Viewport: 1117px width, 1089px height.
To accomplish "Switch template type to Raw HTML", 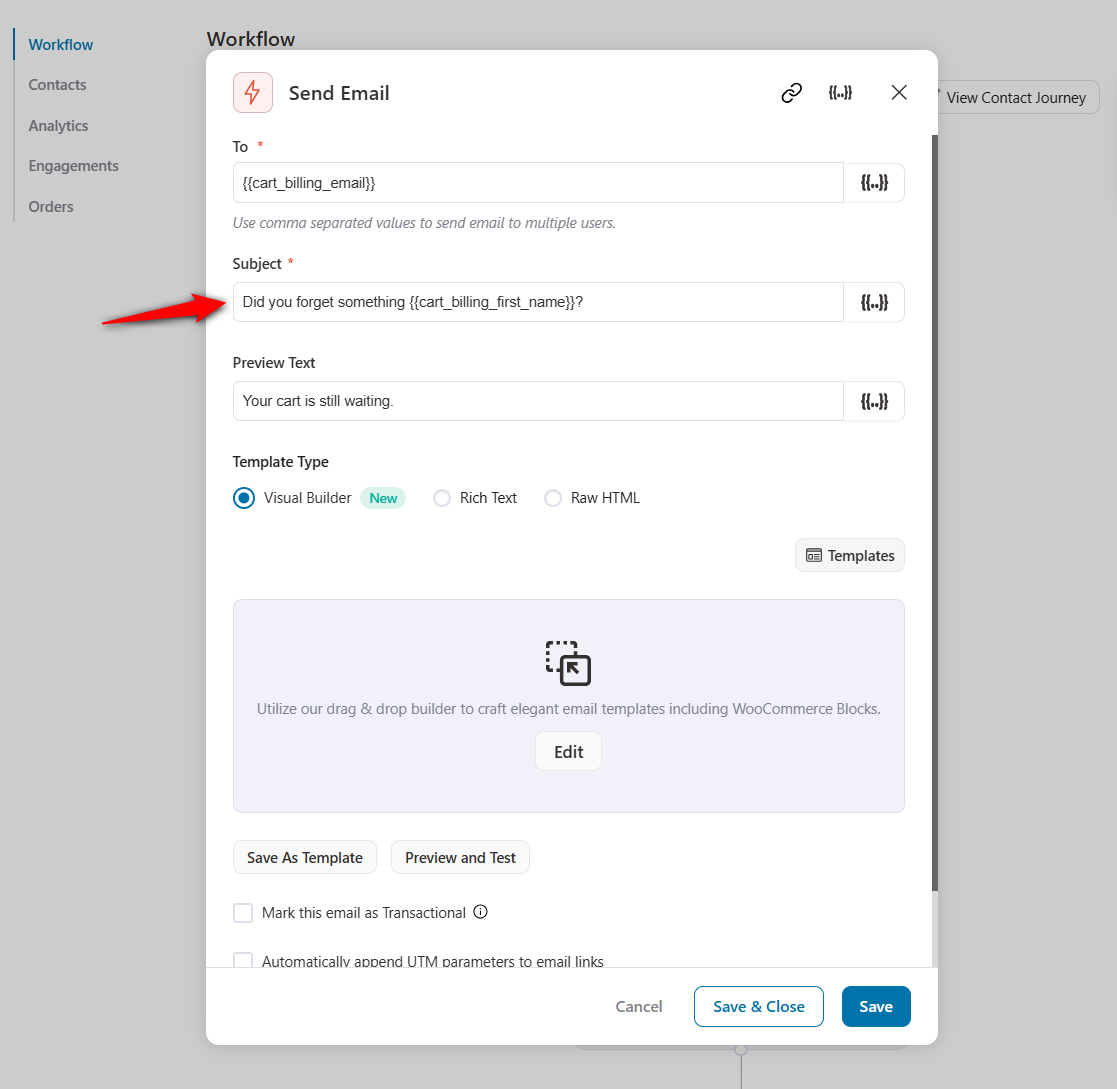I will click(553, 497).
